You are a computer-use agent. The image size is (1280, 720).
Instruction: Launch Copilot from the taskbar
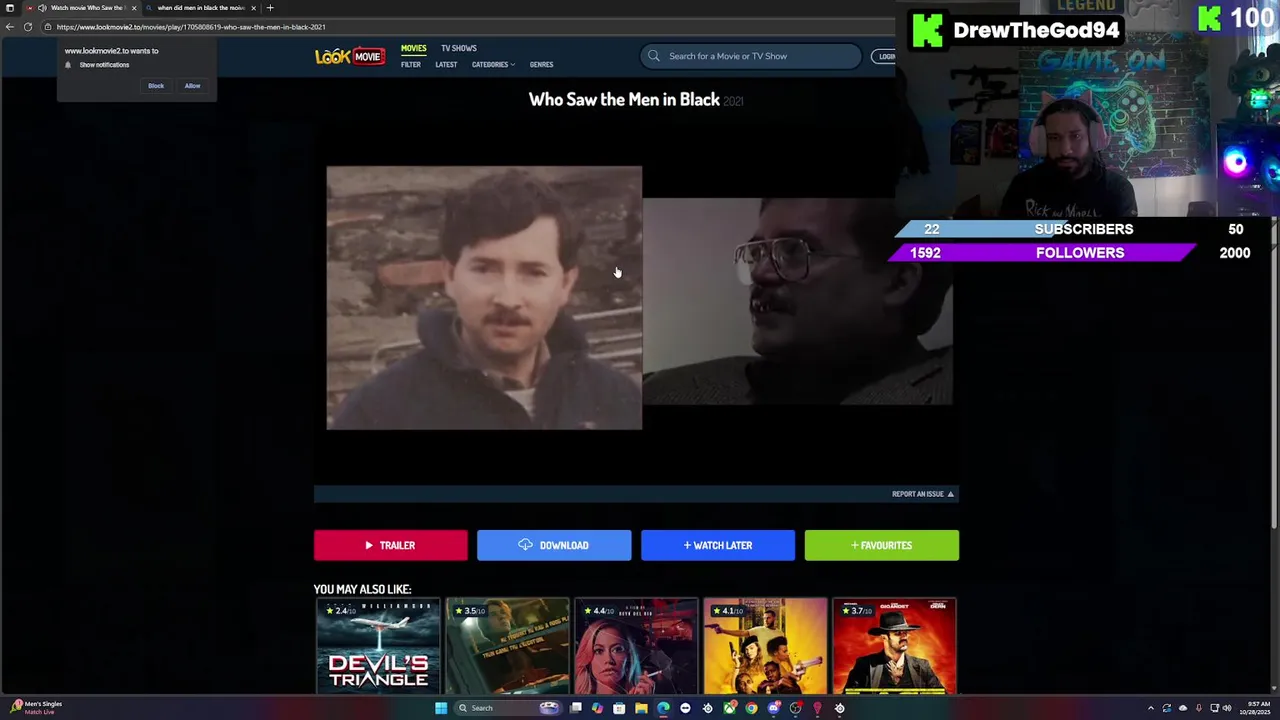click(597, 708)
